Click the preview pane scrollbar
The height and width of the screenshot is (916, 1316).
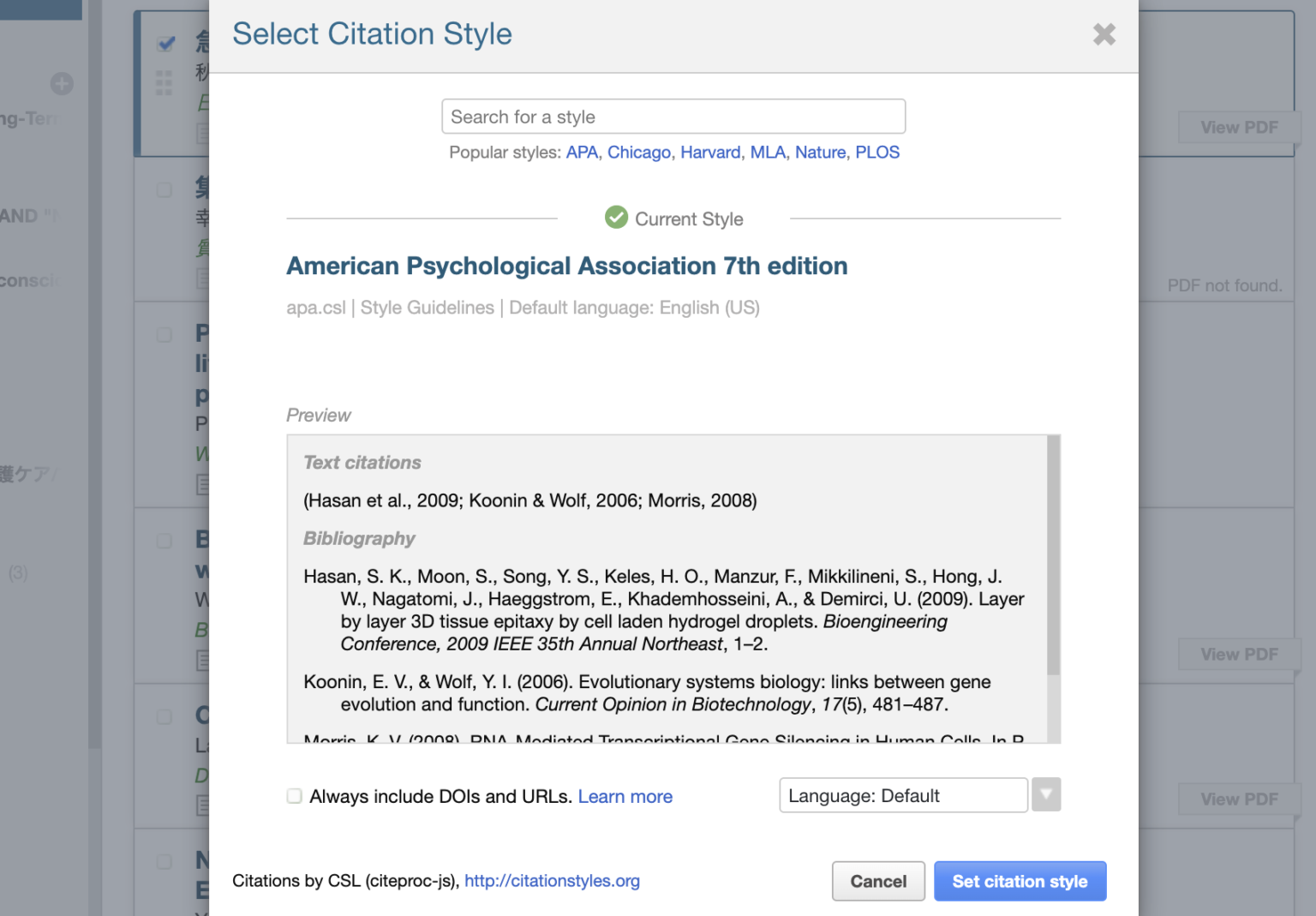click(1053, 557)
